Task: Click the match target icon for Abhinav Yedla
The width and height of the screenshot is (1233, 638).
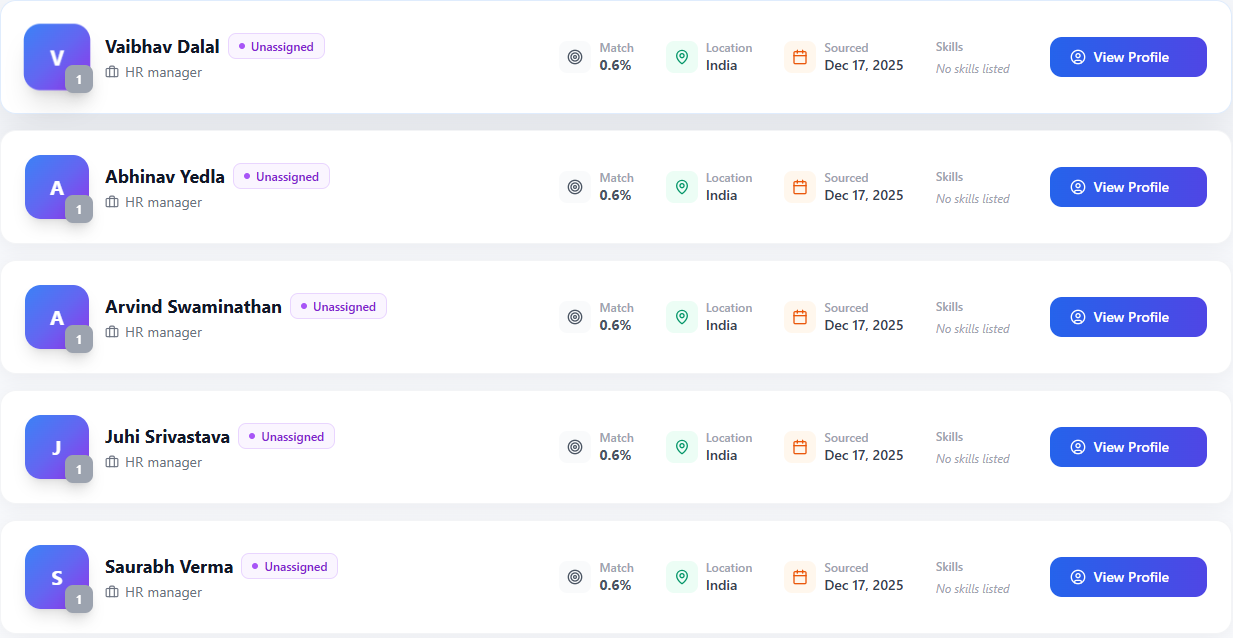Action: coord(575,187)
